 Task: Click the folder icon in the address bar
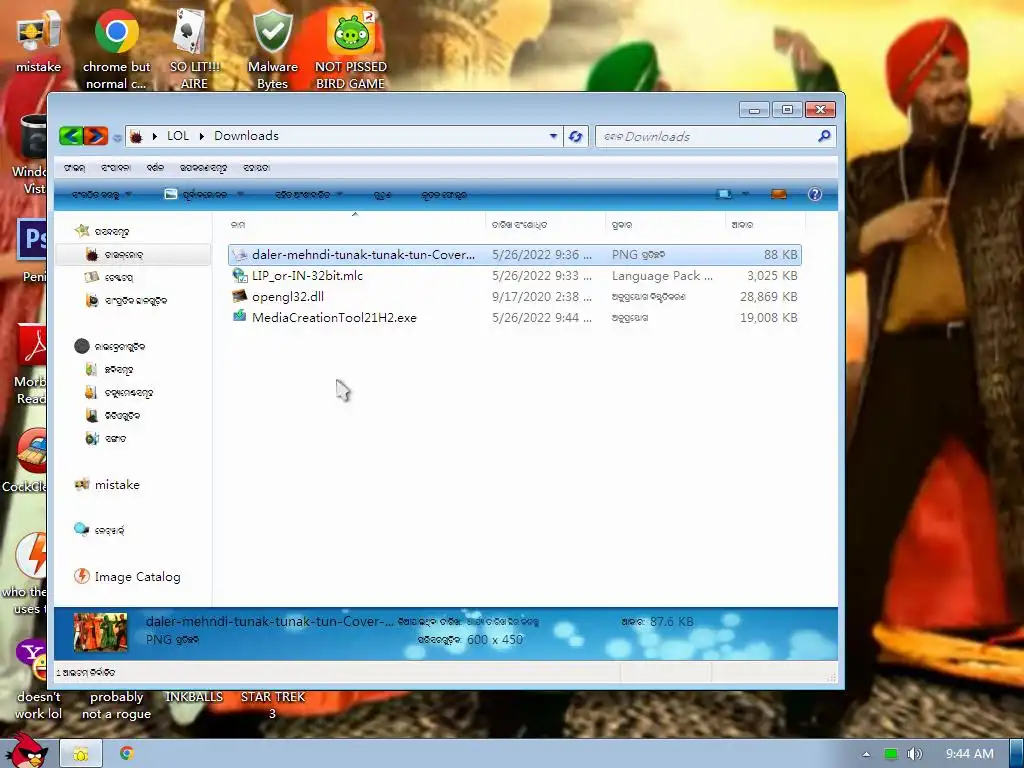click(x=136, y=136)
